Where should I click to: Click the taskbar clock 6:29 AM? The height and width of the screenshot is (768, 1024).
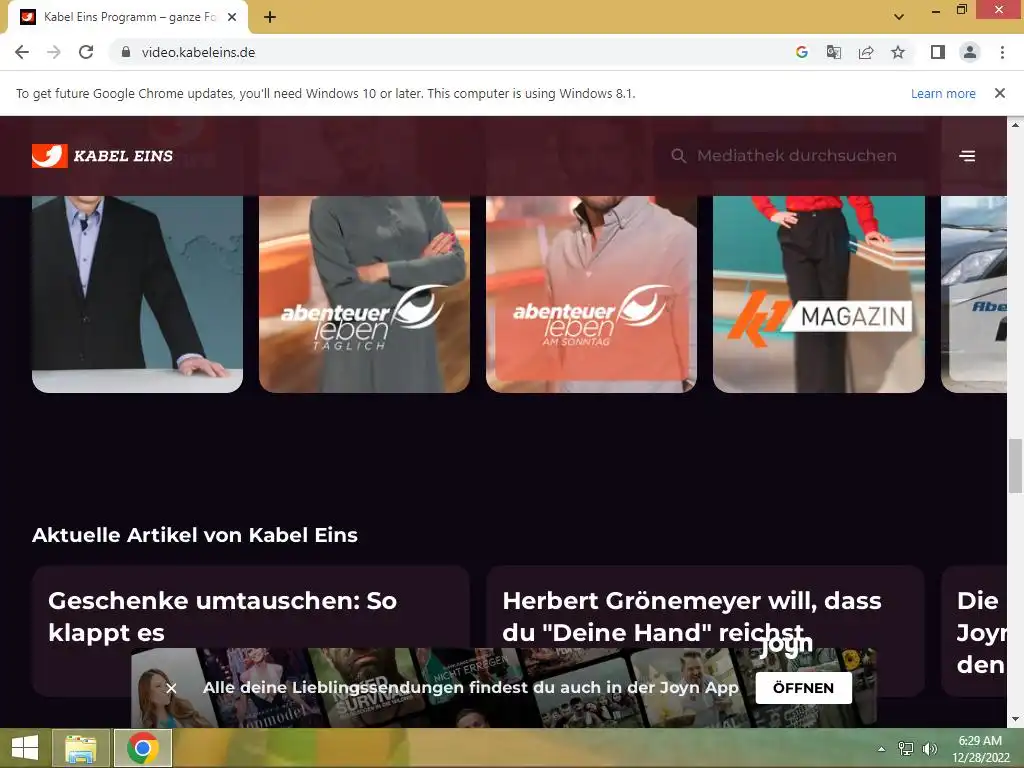(980, 741)
